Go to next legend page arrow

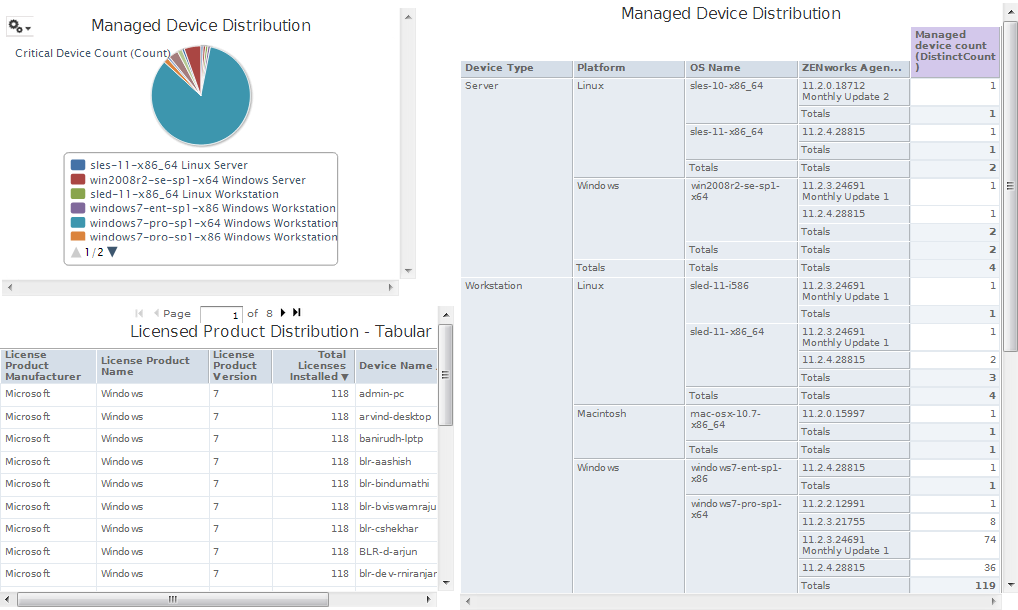112,252
